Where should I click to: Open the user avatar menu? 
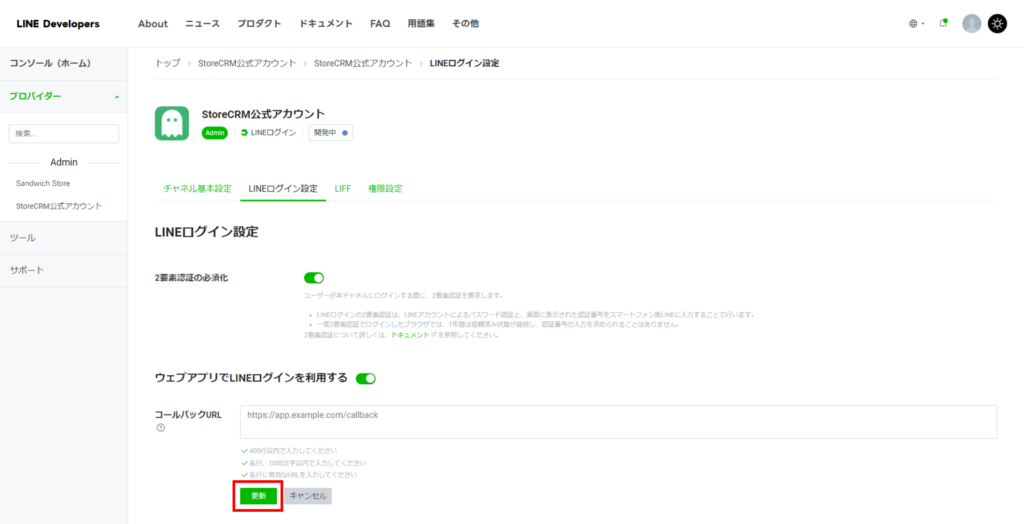click(x=972, y=24)
